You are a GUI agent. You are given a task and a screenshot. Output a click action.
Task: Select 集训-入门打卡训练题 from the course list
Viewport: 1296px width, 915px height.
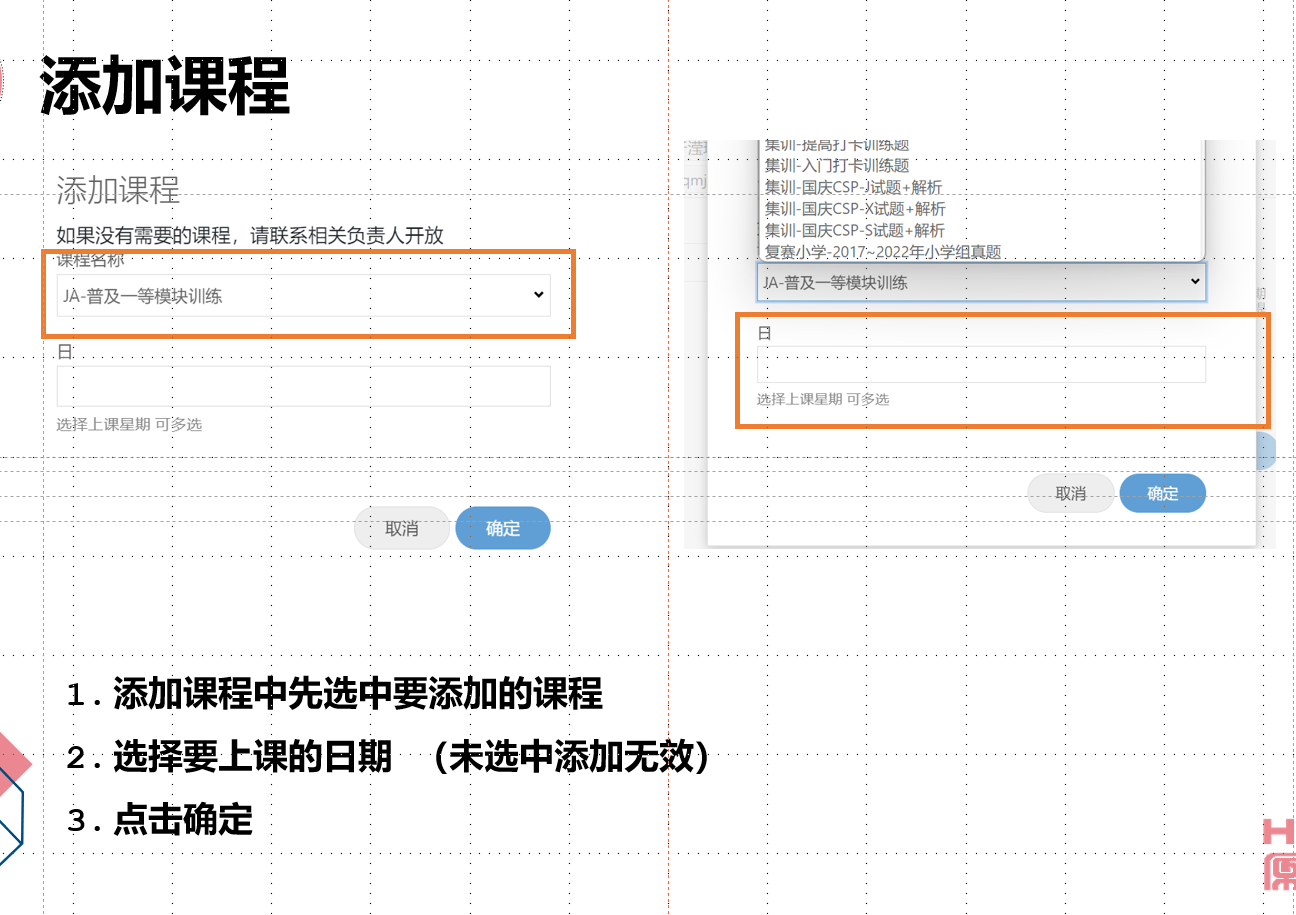(837, 166)
